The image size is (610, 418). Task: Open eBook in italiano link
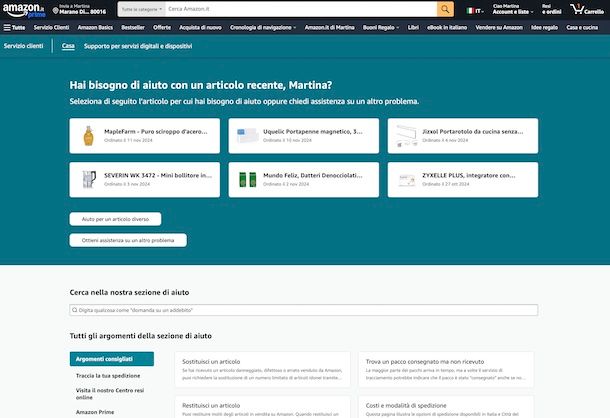pyautogui.click(x=447, y=28)
